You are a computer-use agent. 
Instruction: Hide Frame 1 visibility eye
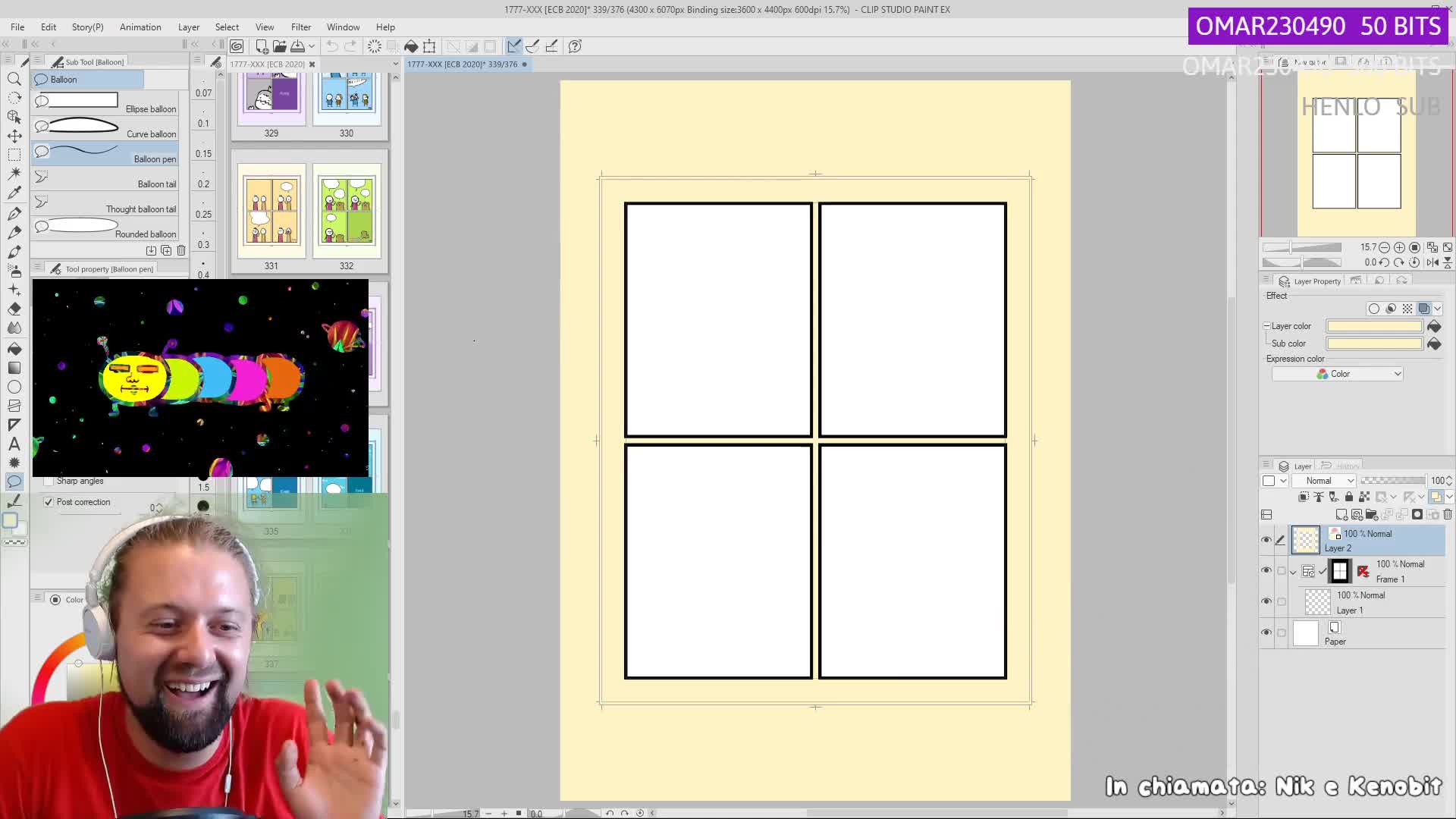click(1266, 570)
